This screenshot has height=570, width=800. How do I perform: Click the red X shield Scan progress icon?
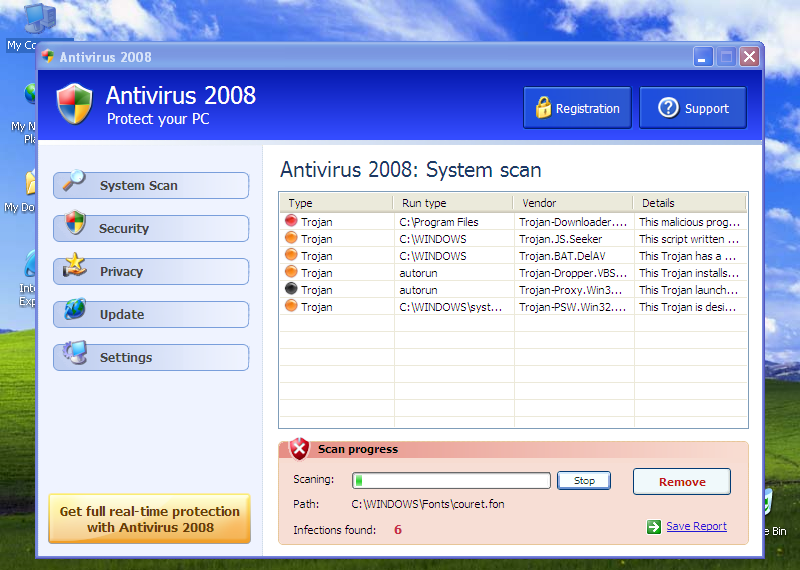point(299,449)
